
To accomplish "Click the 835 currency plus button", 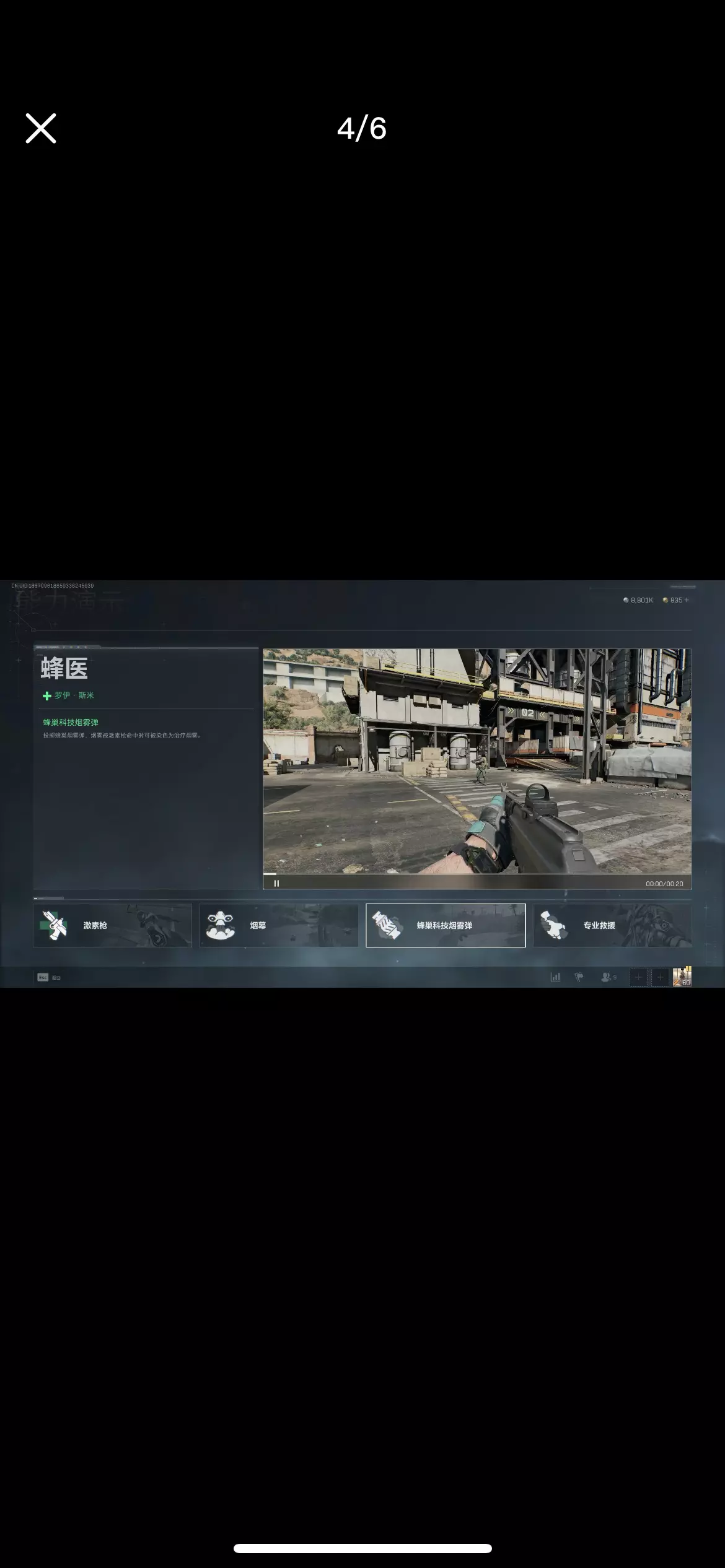I will (x=687, y=600).
